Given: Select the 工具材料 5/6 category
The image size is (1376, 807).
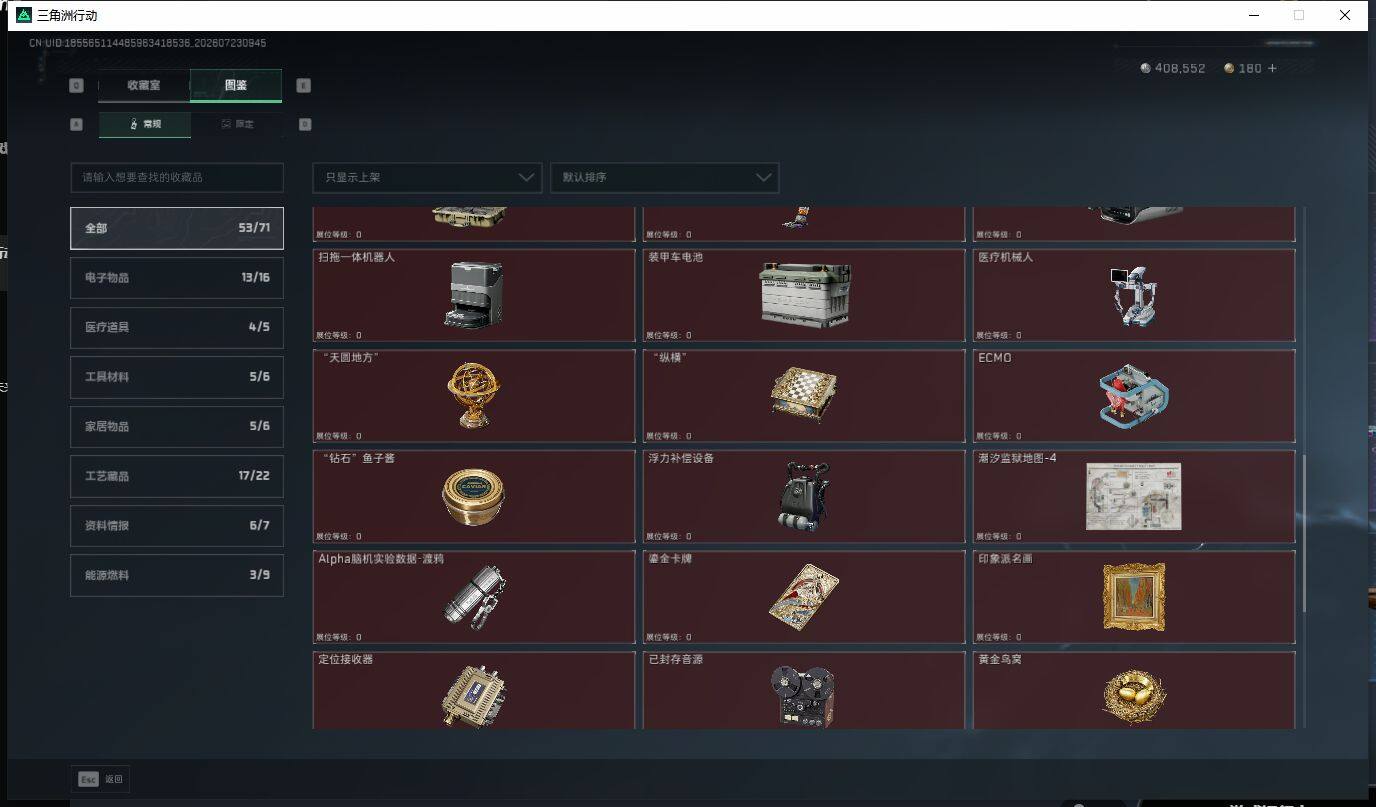Looking at the screenshot, I should (x=177, y=377).
